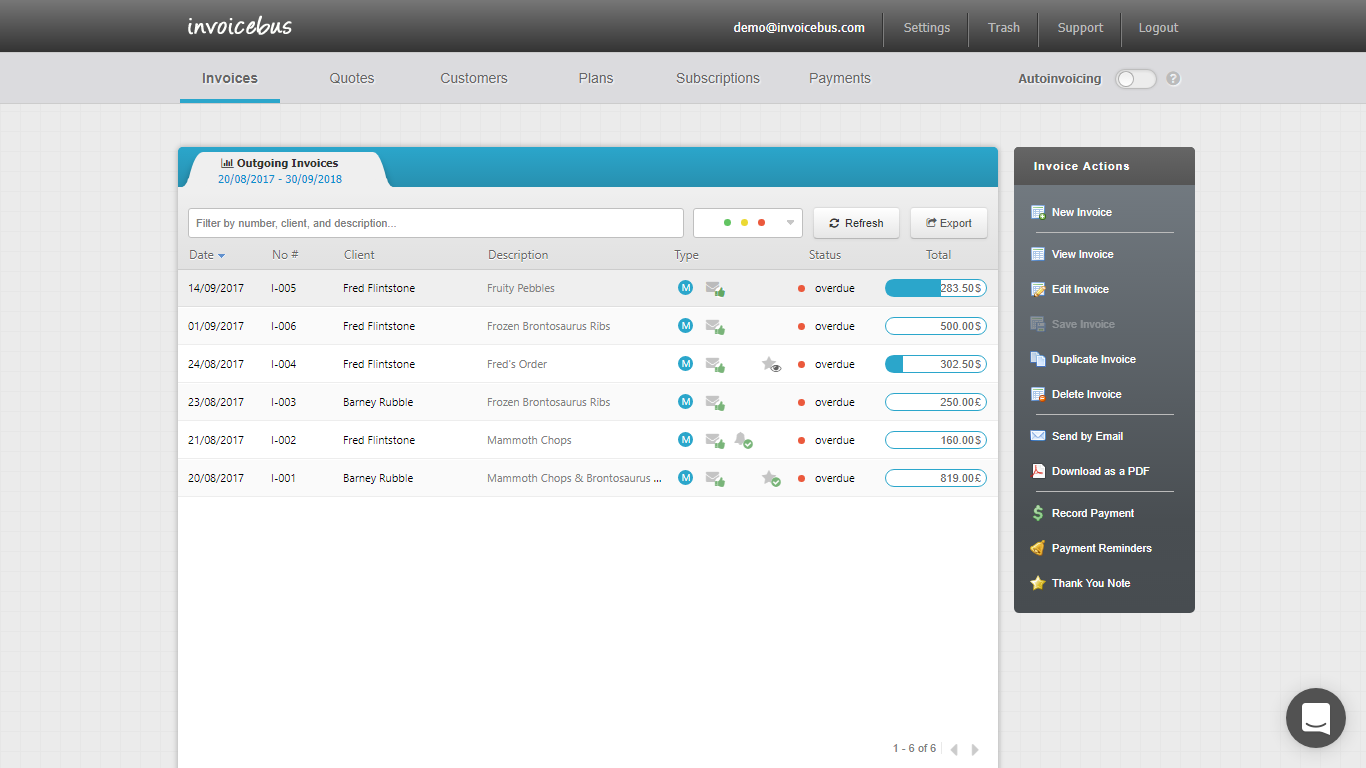Open the Record Payment action
The height and width of the screenshot is (768, 1366).
[x=1092, y=513]
